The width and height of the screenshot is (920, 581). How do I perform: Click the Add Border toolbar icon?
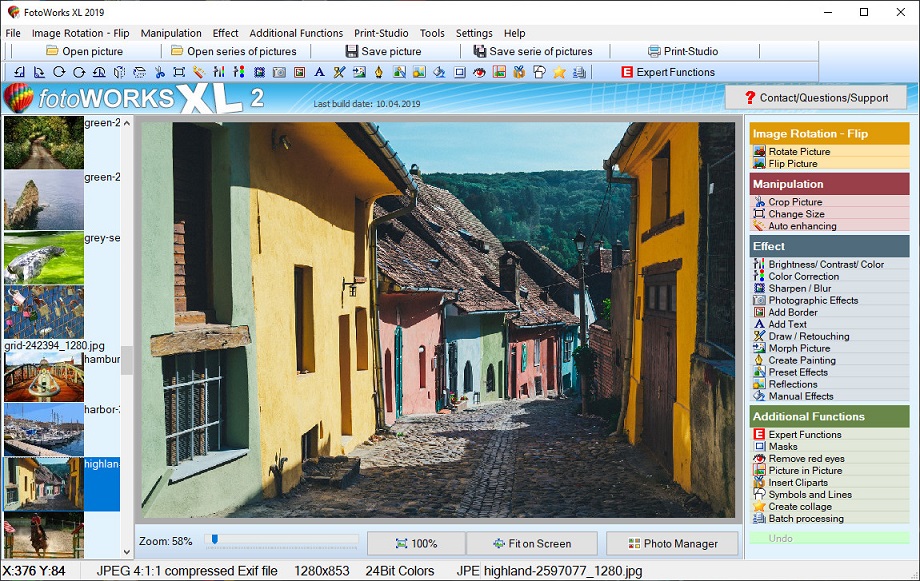[299, 72]
